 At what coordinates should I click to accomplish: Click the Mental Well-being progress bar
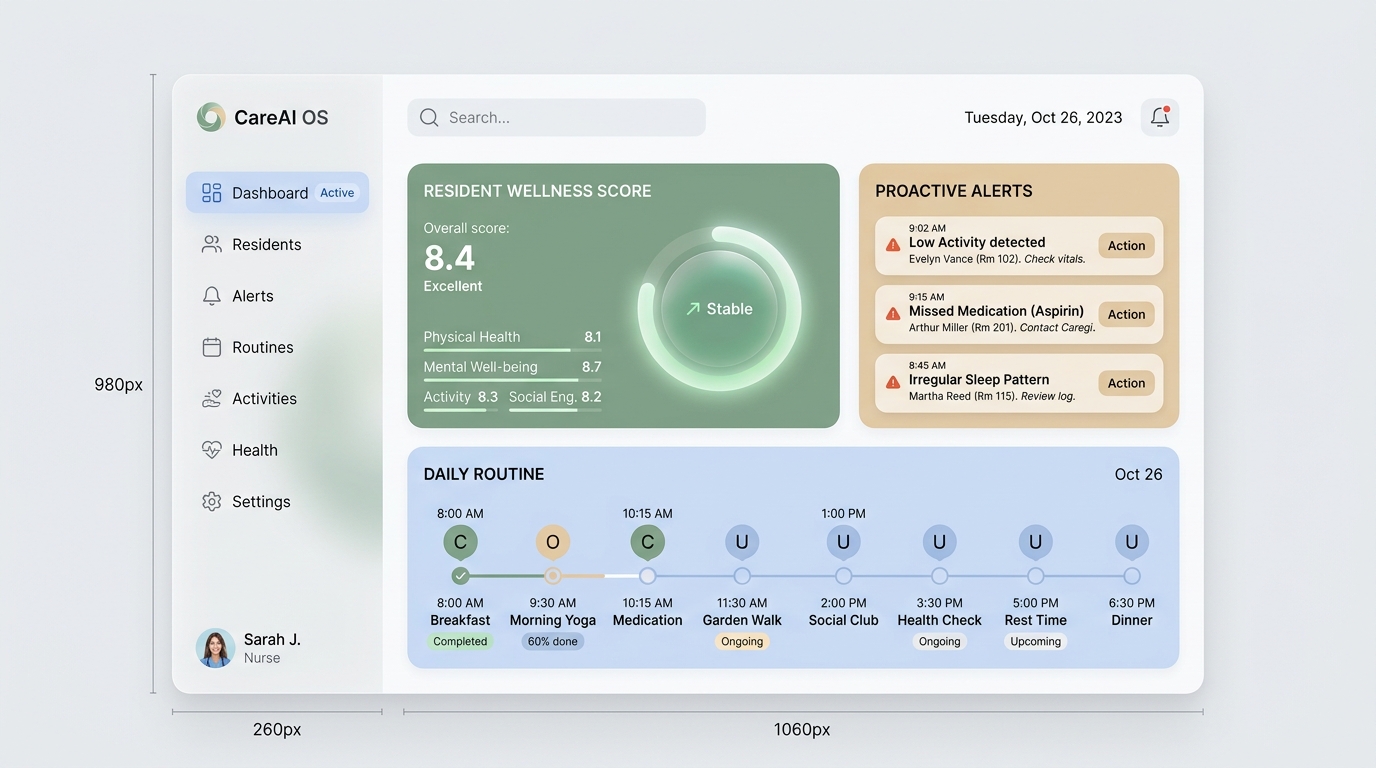512,380
